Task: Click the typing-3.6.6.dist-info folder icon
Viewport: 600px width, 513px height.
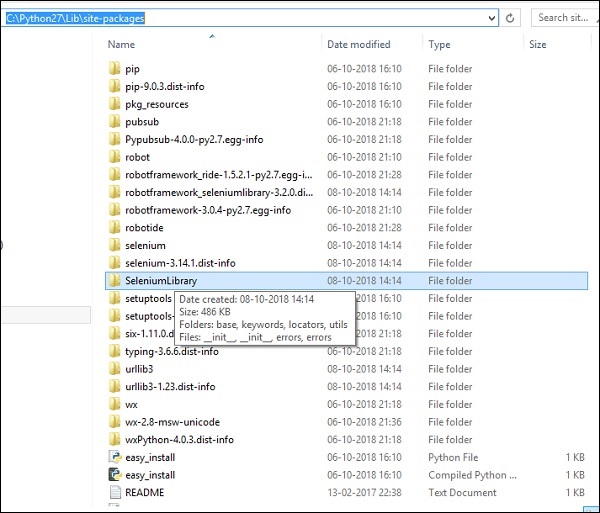Action: pos(114,351)
